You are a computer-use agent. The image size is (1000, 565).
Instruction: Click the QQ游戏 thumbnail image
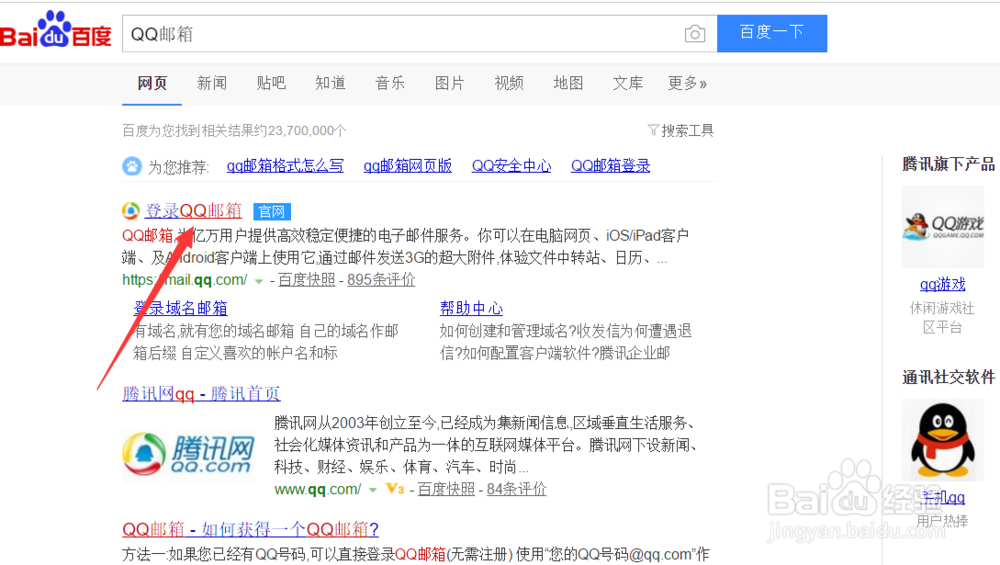pyautogui.click(x=943, y=227)
